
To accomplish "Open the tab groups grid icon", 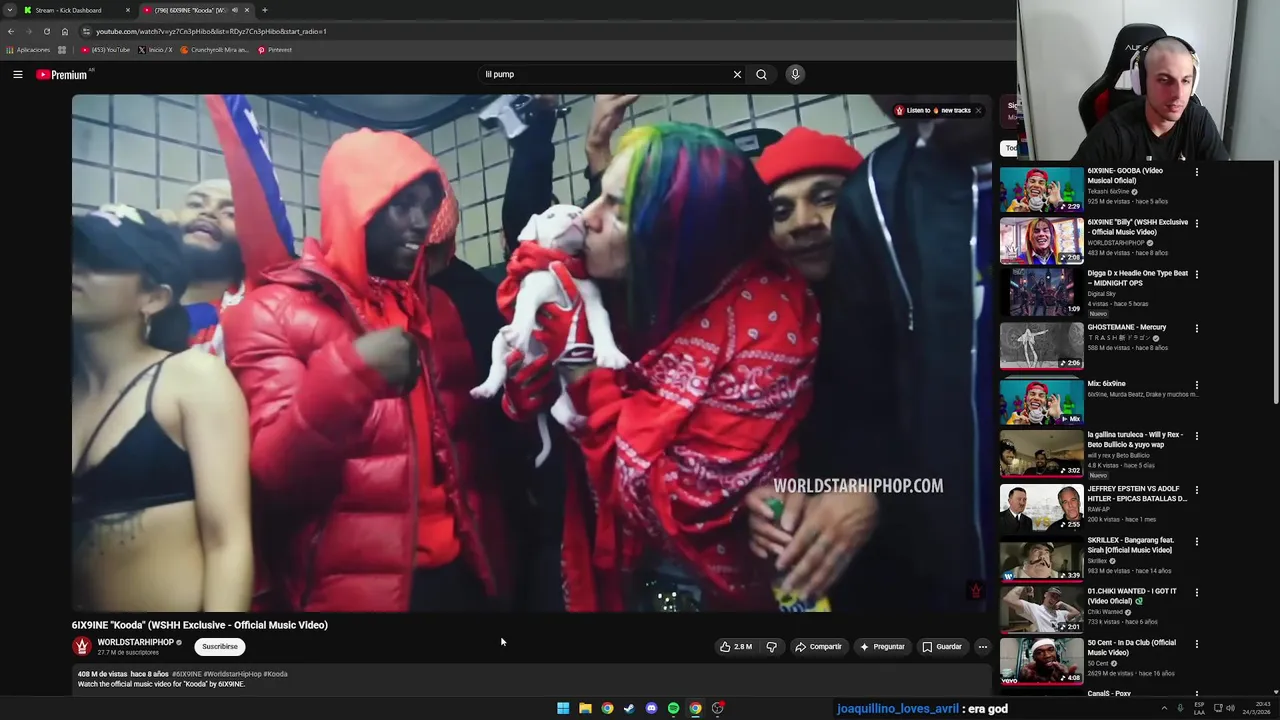I will click(62, 50).
